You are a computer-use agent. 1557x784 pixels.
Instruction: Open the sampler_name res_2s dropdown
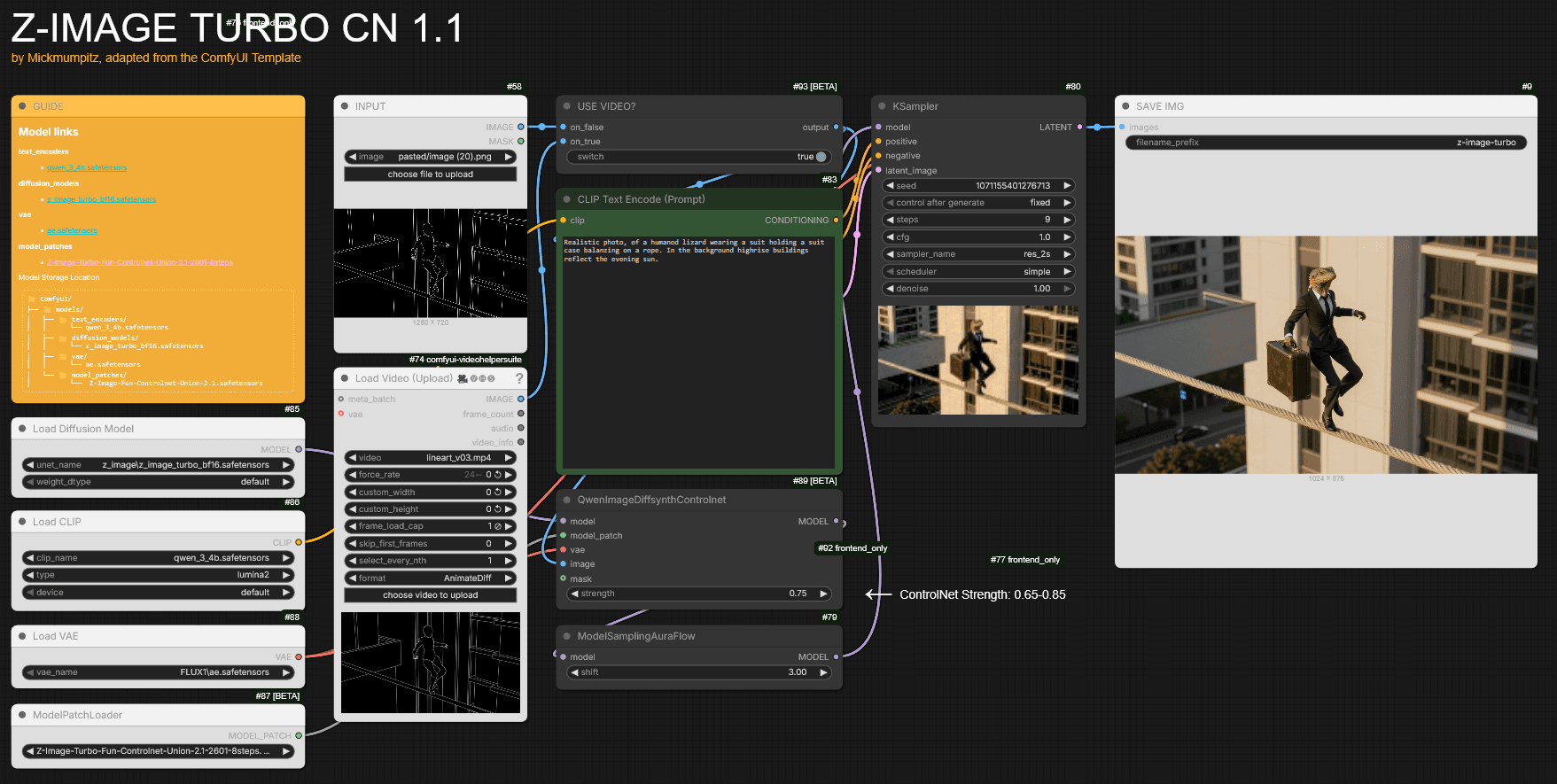[978, 254]
